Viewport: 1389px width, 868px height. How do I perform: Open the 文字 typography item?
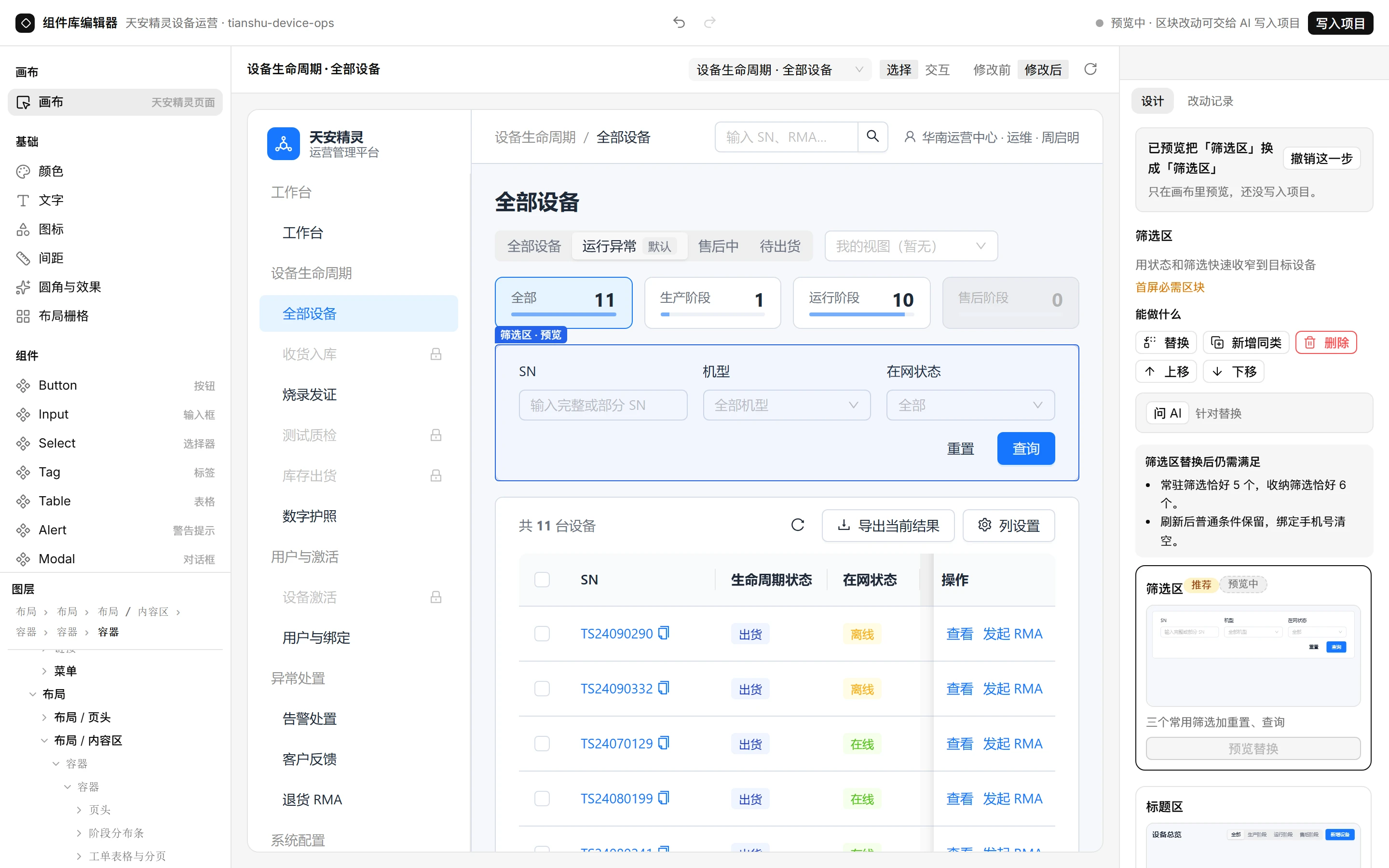(115, 200)
